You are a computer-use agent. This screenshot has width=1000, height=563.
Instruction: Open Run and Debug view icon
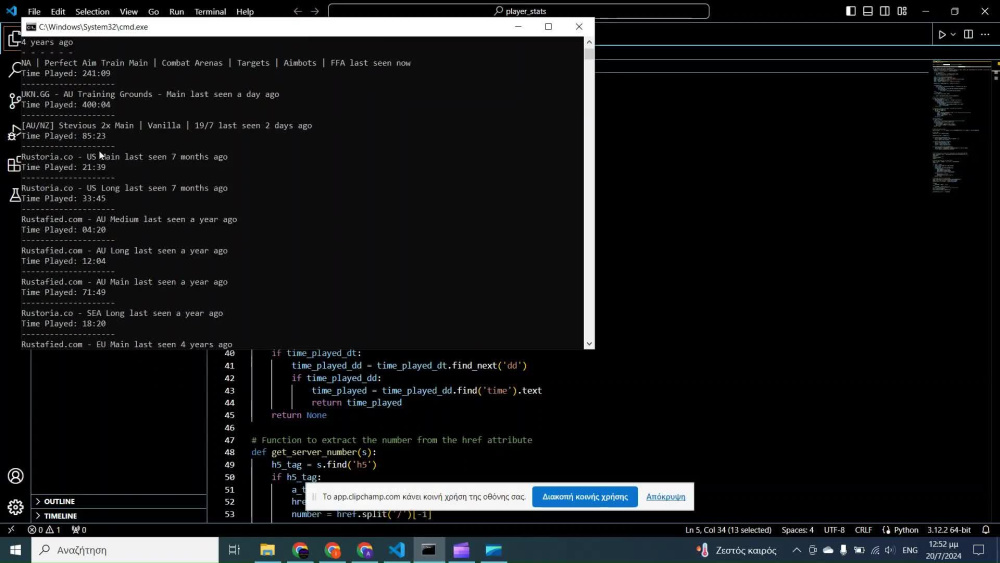point(14,132)
